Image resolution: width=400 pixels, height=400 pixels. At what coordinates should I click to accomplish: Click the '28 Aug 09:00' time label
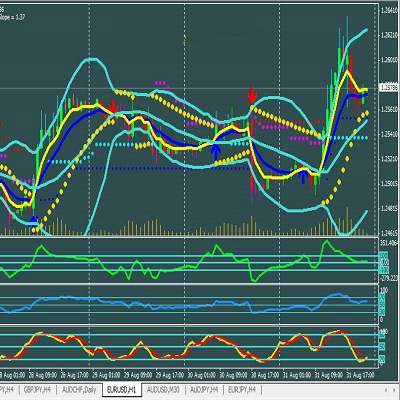tap(43, 375)
